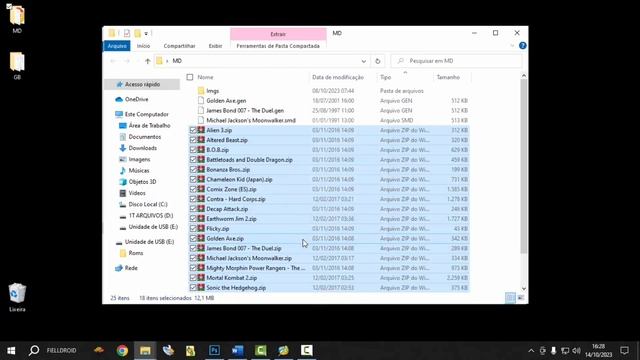This screenshot has width=640, height=360.
Task: Uncheck Alien 3.zip checkbox
Action: (193, 130)
